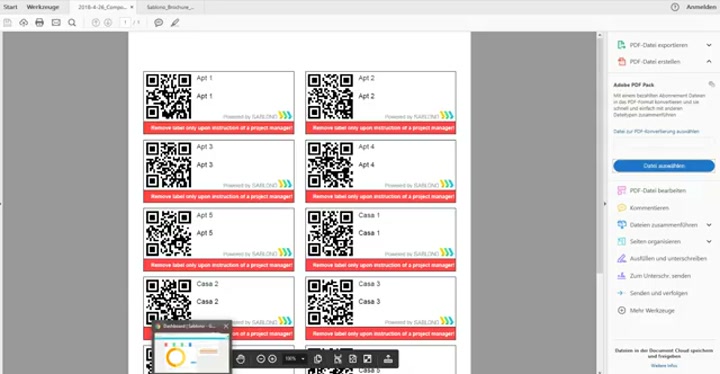Click Anmelden to sign in
This screenshot has width=720, height=374.
coord(701,7)
